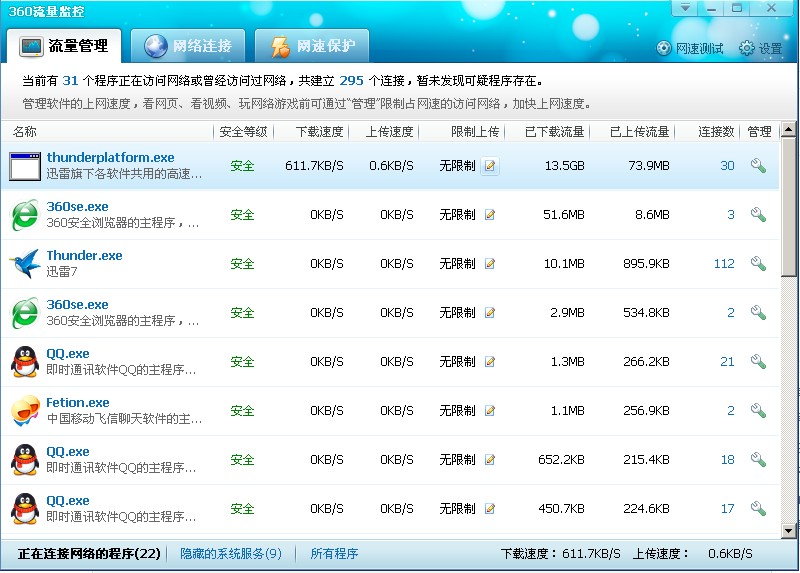
Task: Open manage wrench for 360se.exe with 3 connections
Action: 758,214
